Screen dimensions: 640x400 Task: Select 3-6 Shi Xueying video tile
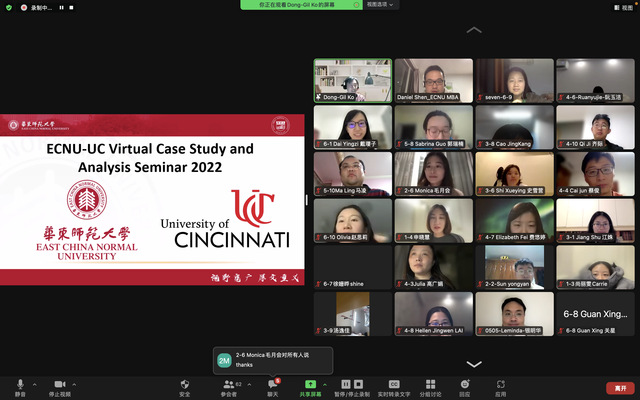coord(515,174)
